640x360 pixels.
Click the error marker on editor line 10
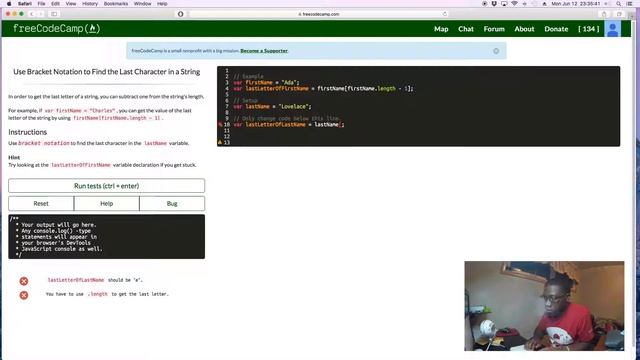click(220, 124)
